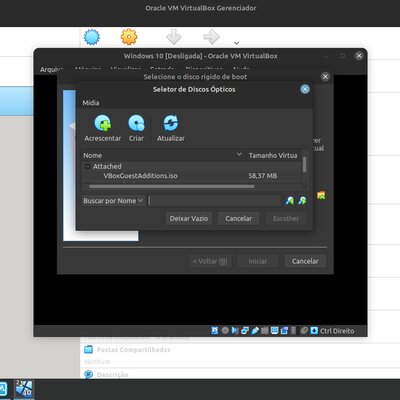
Task: Click the USB status bar icon
Action: pyautogui.click(x=255, y=330)
